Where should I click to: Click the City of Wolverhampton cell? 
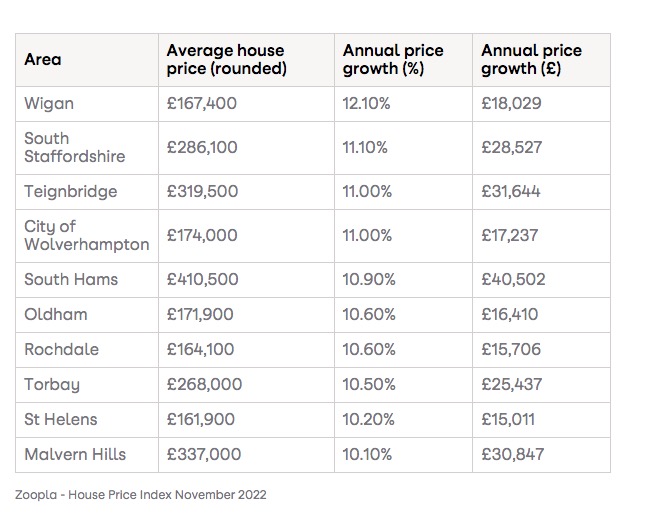click(86, 236)
